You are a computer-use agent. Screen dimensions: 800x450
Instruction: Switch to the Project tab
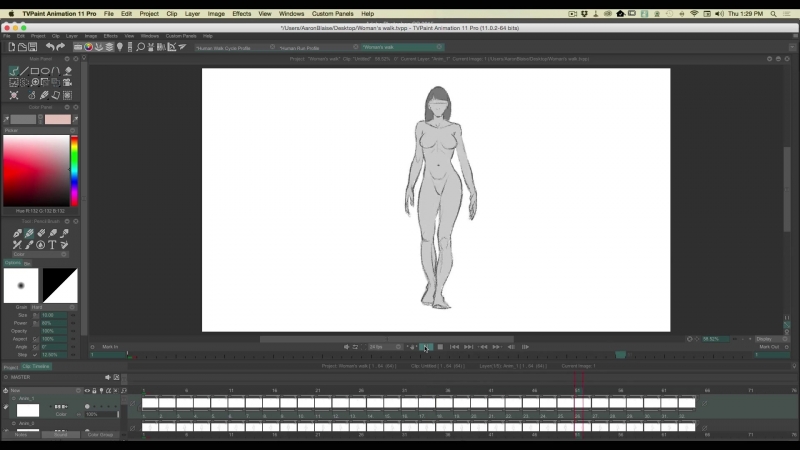(10, 367)
